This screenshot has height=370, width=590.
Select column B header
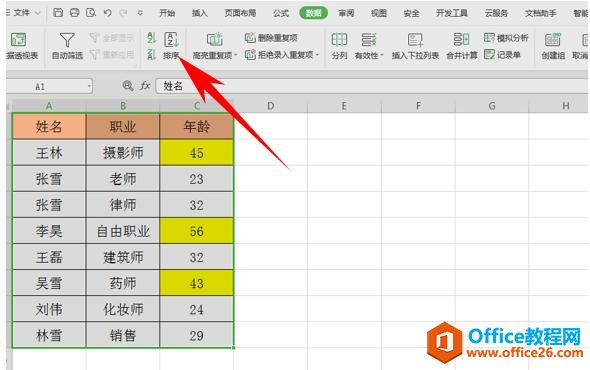tap(123, 106)
